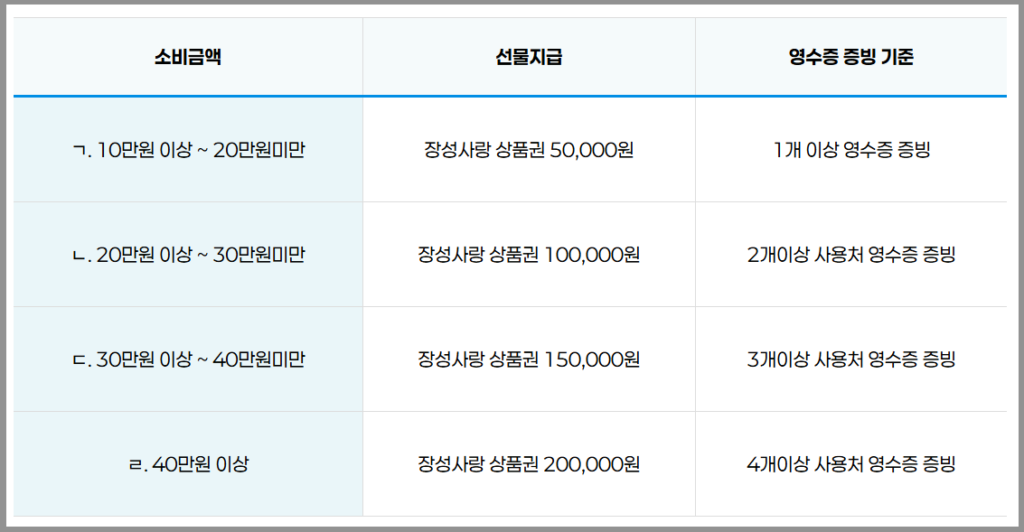Select the ㄴ. 20만원 이상 ~ 30만원미만 cell
Viewport: 1024px width, 532px height.
pos(188,255)
